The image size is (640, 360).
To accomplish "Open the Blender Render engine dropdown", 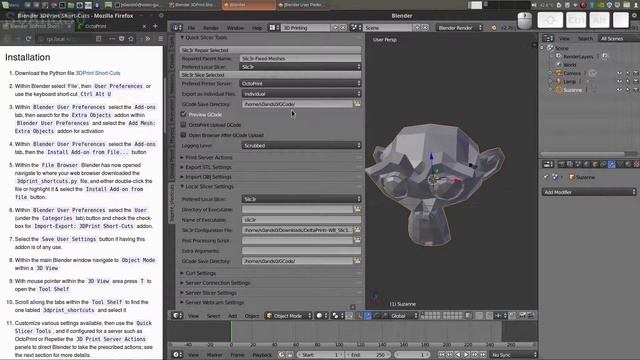I will tap(459, 28).
